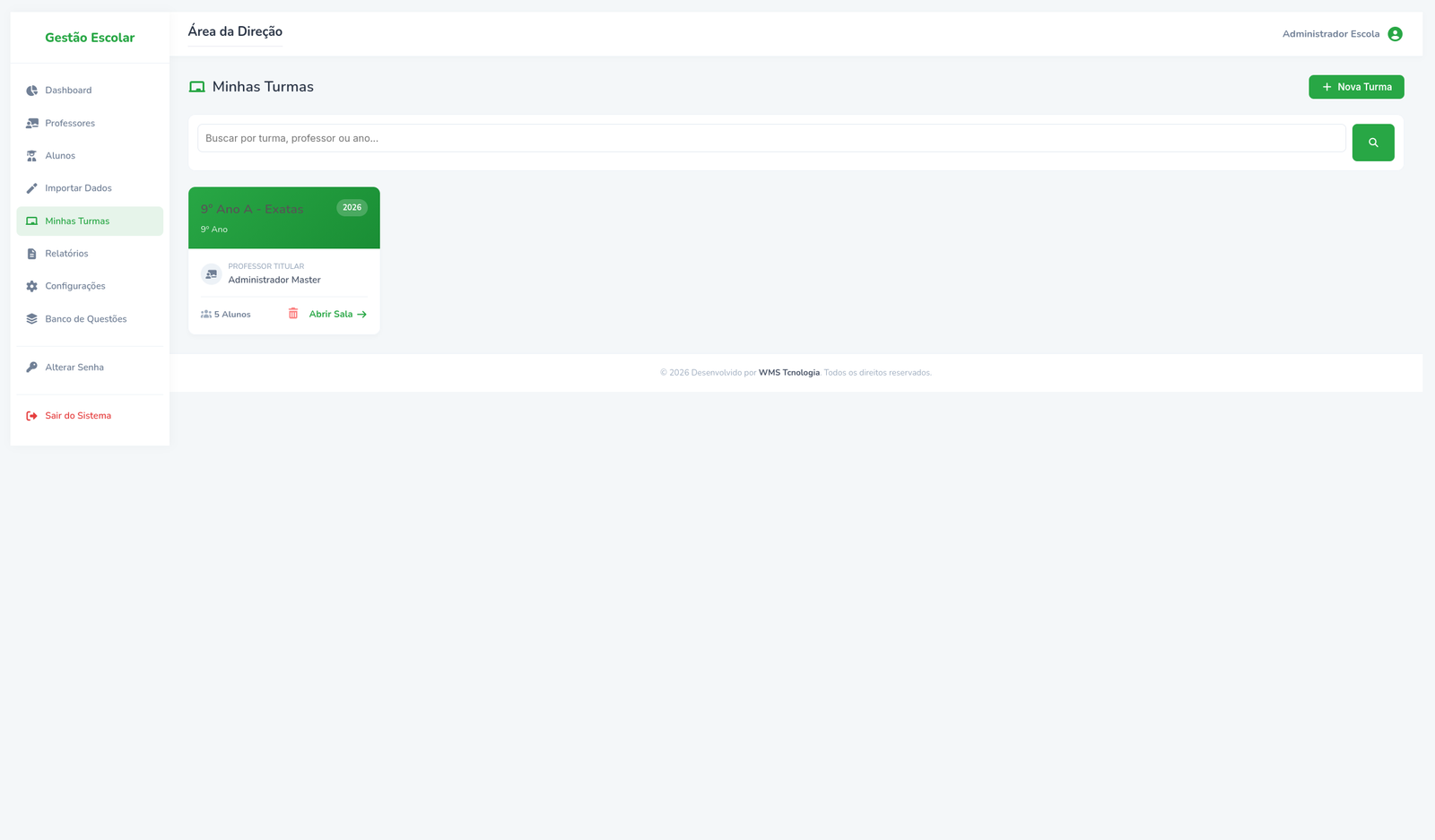Click Sair do Sistema to log out
This screenshot has height=840, width=1435.
[x=78, y=416]
